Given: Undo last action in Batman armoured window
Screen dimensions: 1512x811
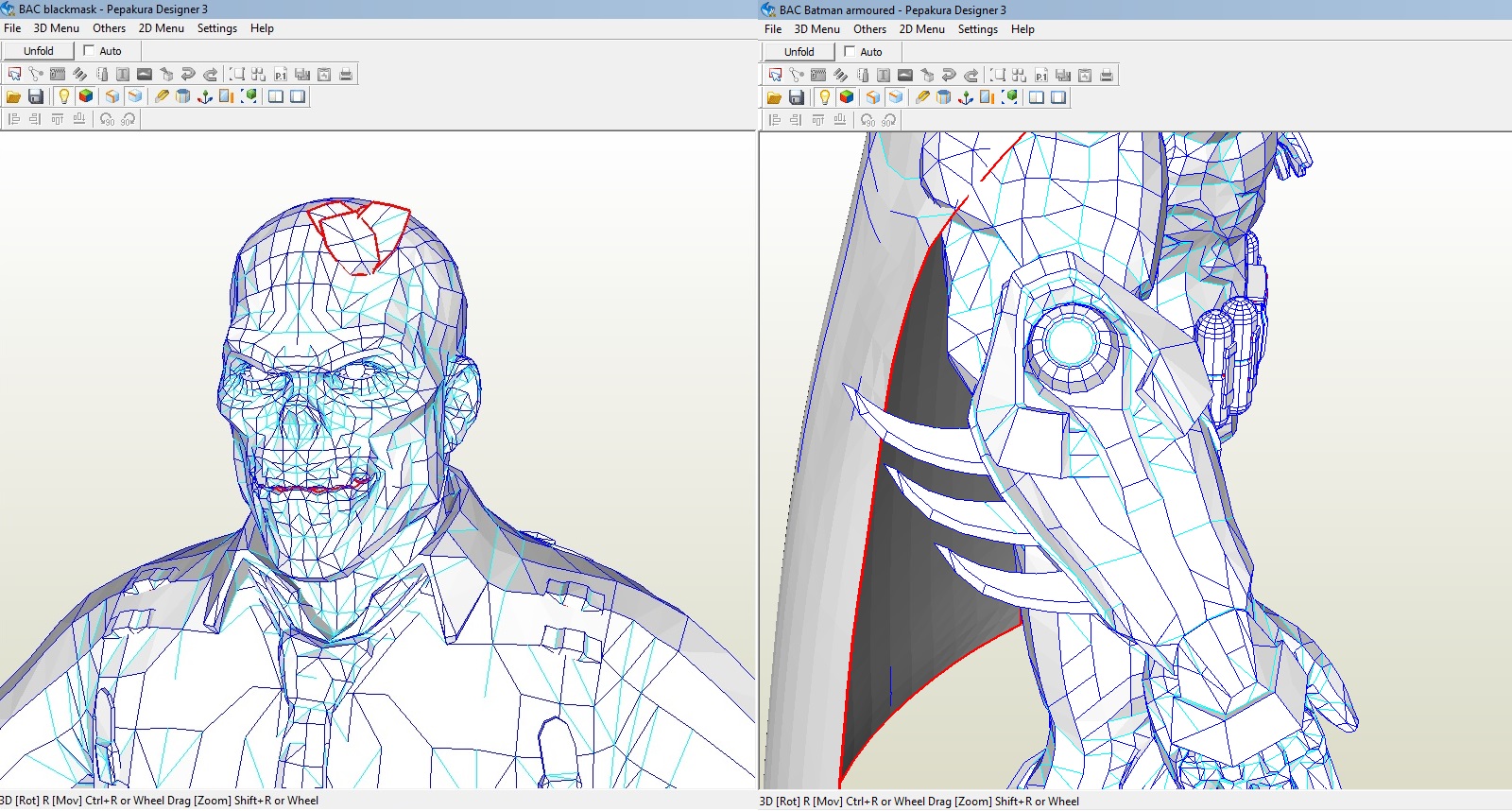Looking at the screenshot, I should click(x=949, y=75).
